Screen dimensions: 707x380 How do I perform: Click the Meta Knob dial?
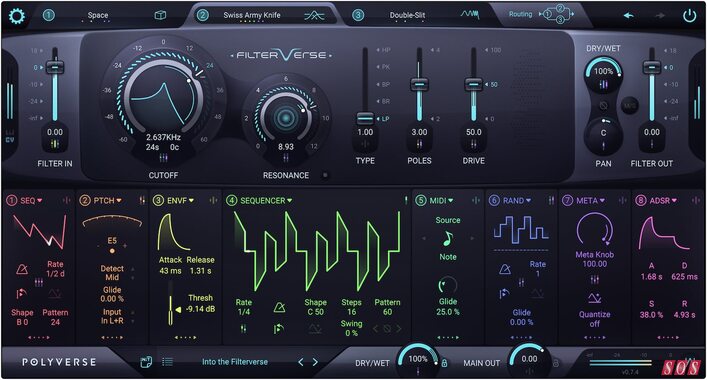tap(594, 230)
